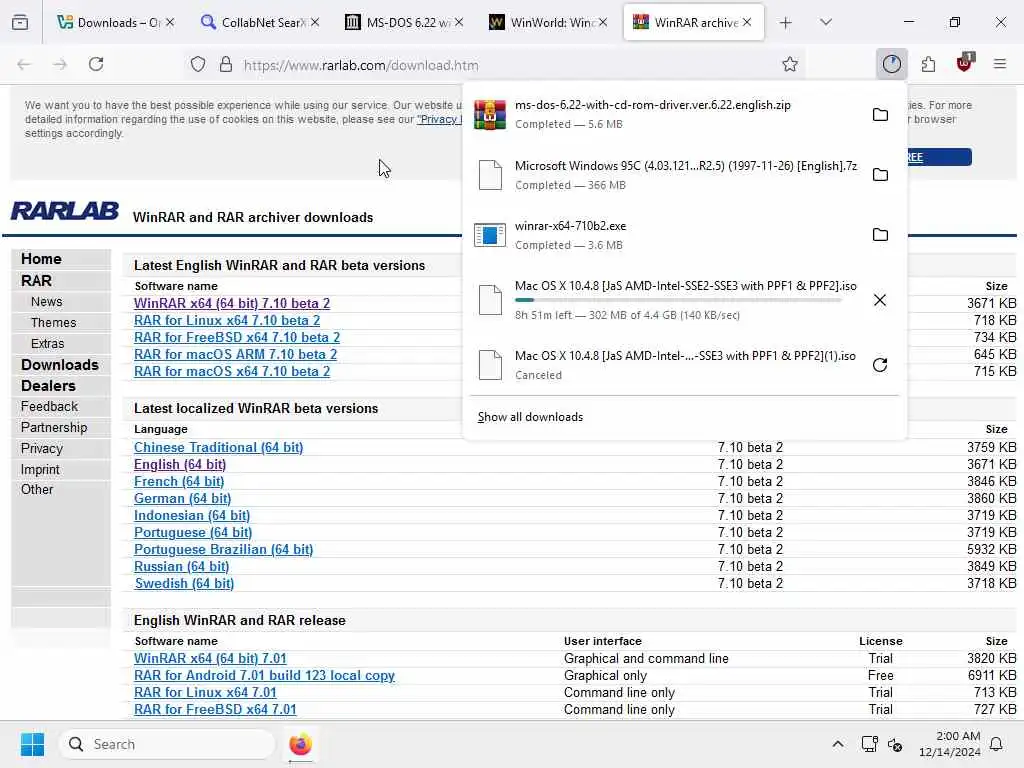
Task: Click the taskbar clock showing 2:00 AM
Action: (x=950, y=744)
